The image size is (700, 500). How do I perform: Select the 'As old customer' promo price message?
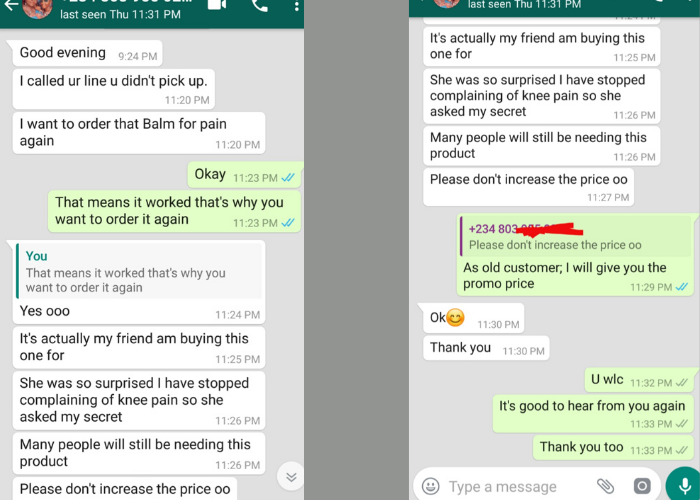click(x=575, y=254)
